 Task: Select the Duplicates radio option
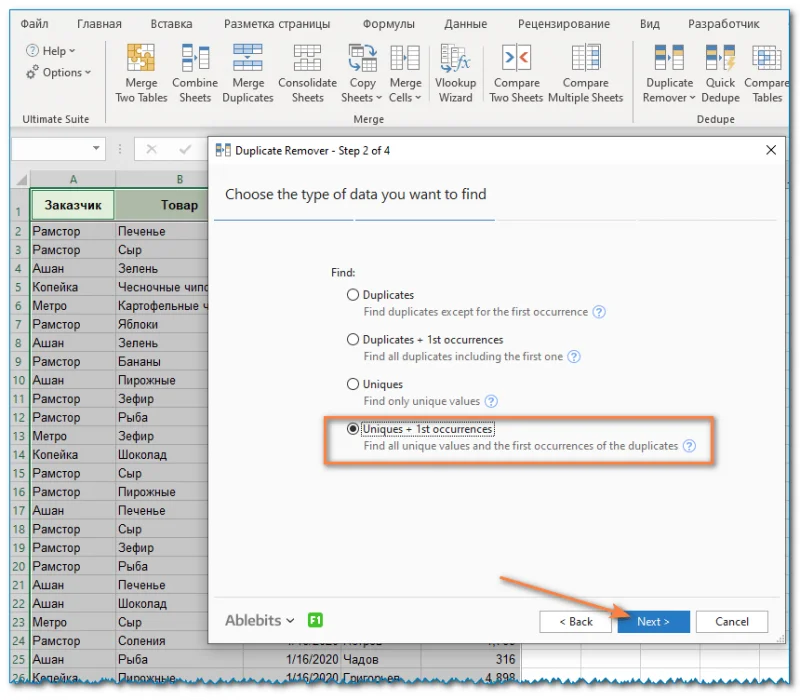353,295
